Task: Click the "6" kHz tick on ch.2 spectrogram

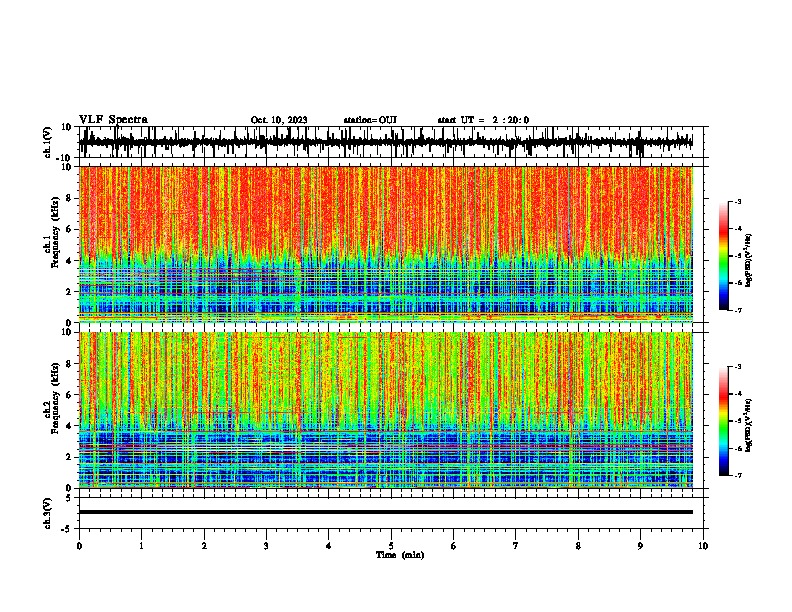Action: pos(69,395)
